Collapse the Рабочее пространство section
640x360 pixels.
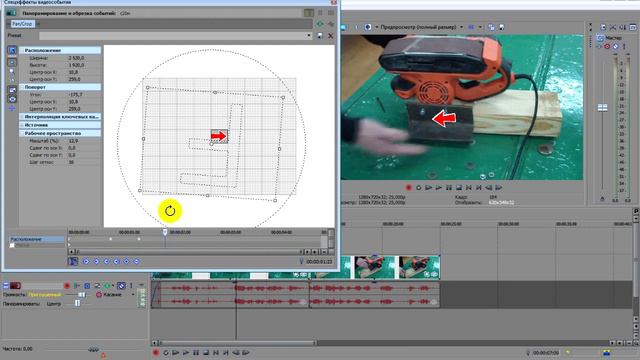(x=22, y=133)
